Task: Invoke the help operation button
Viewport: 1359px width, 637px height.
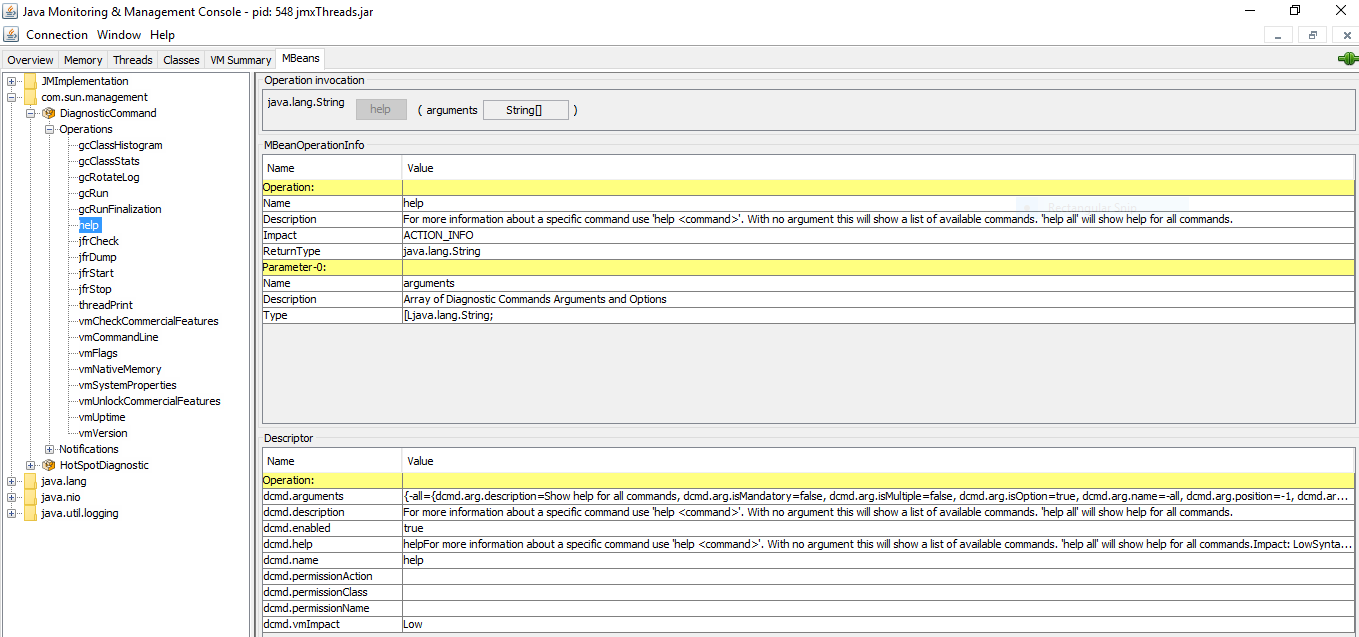Action: click(x=381, y=109)
